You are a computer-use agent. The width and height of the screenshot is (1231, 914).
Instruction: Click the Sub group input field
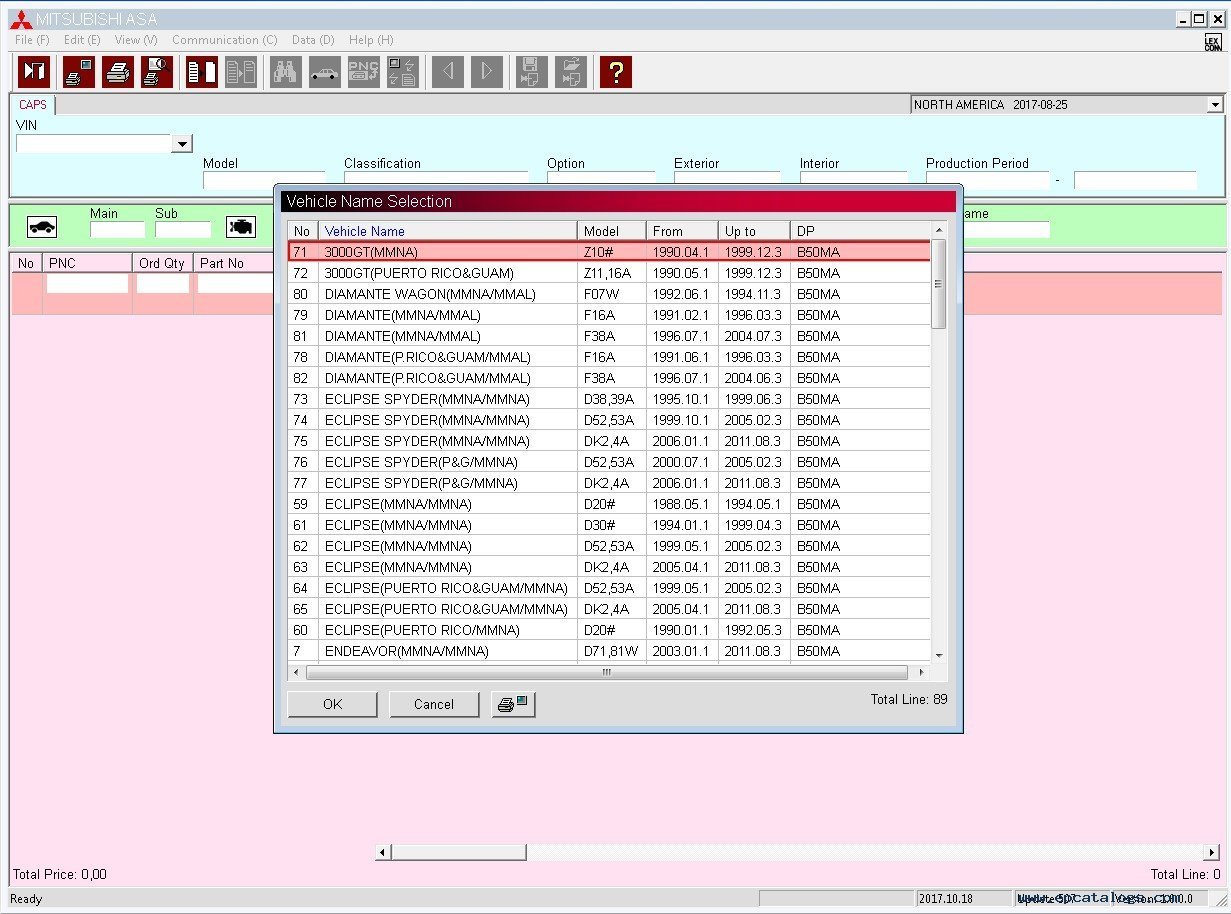[183, 229]
